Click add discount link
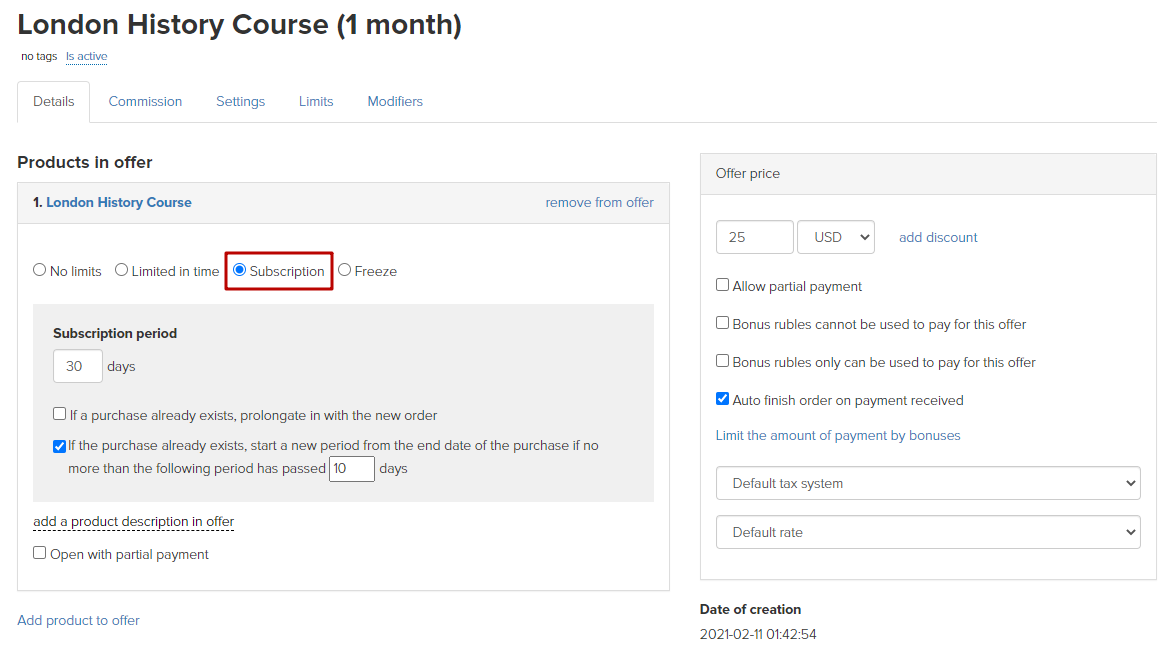Image resolution: width=1167 pixels, height=648 pixels. coord(938,237)
